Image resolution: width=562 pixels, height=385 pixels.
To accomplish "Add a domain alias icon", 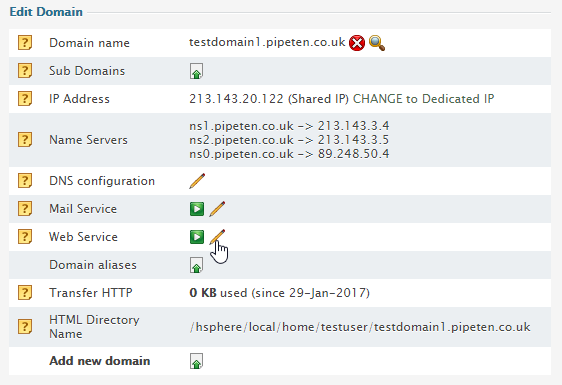I will tap(196, 265).
